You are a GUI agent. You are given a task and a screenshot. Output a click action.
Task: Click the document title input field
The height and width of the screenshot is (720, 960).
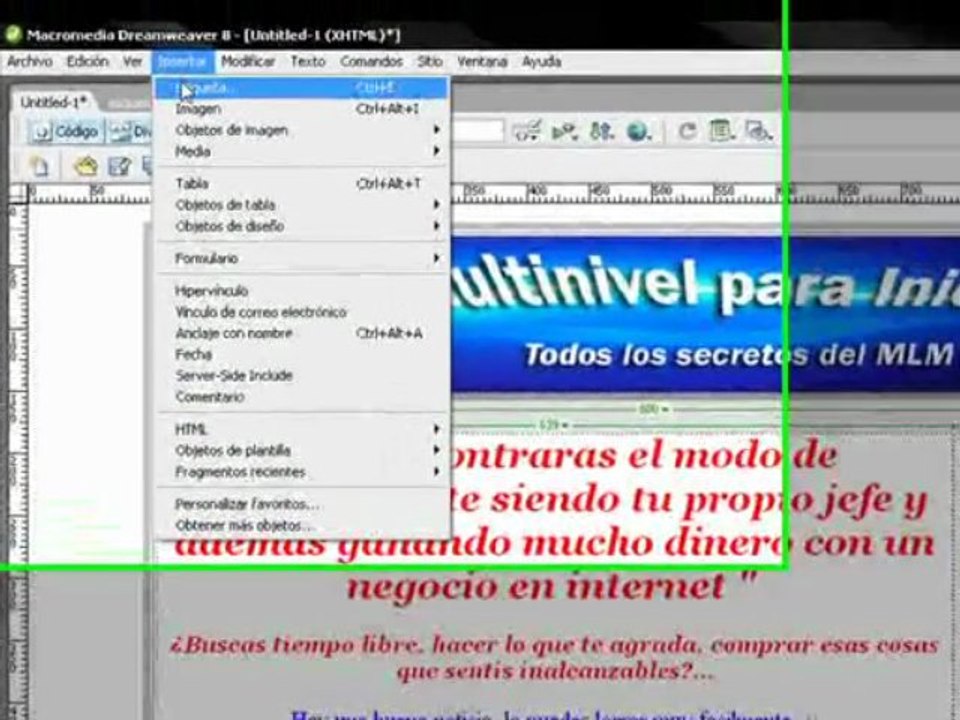point(478,132)
